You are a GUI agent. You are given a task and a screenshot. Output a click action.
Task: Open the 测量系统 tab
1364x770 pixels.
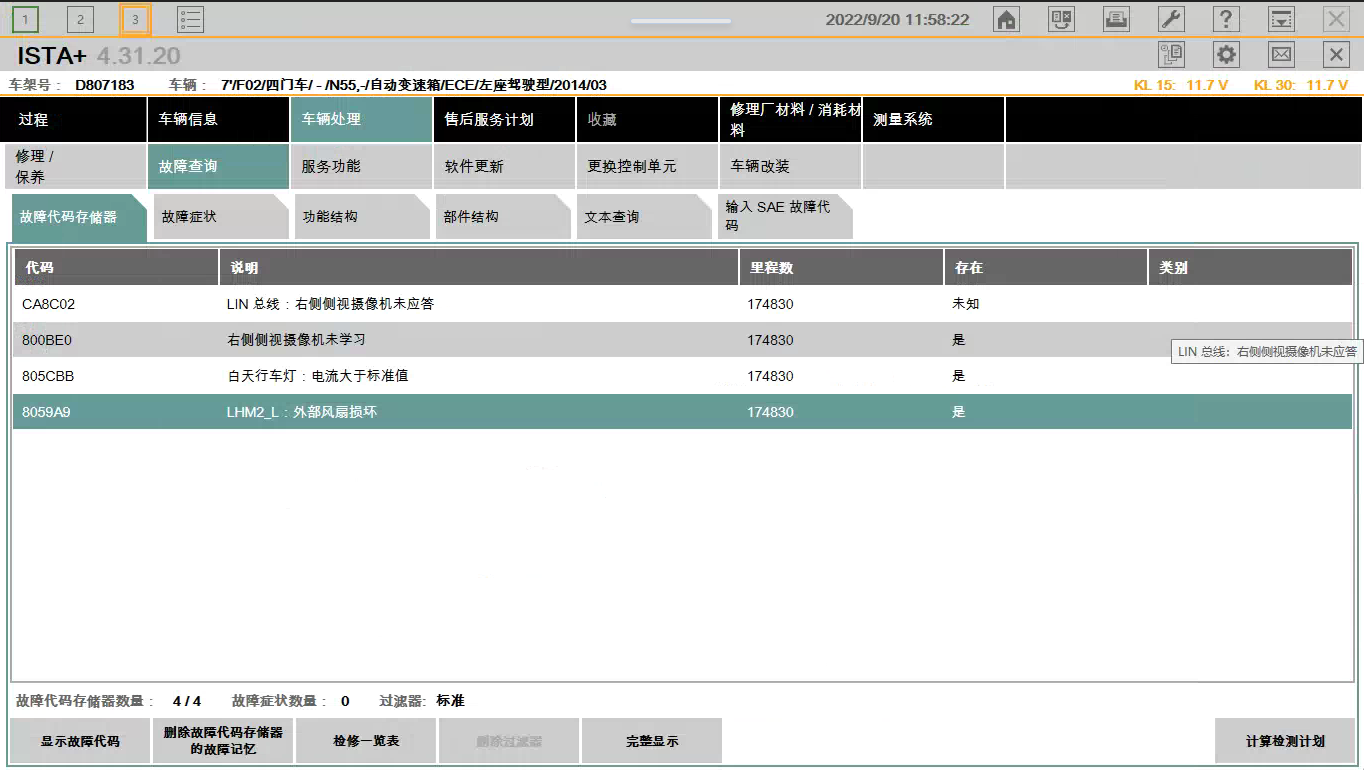coord(933,119)
